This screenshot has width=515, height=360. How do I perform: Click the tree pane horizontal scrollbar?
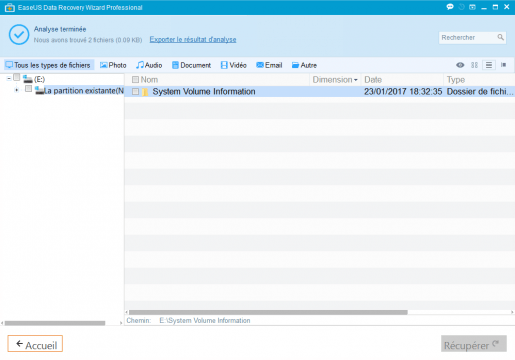(55, 323)
